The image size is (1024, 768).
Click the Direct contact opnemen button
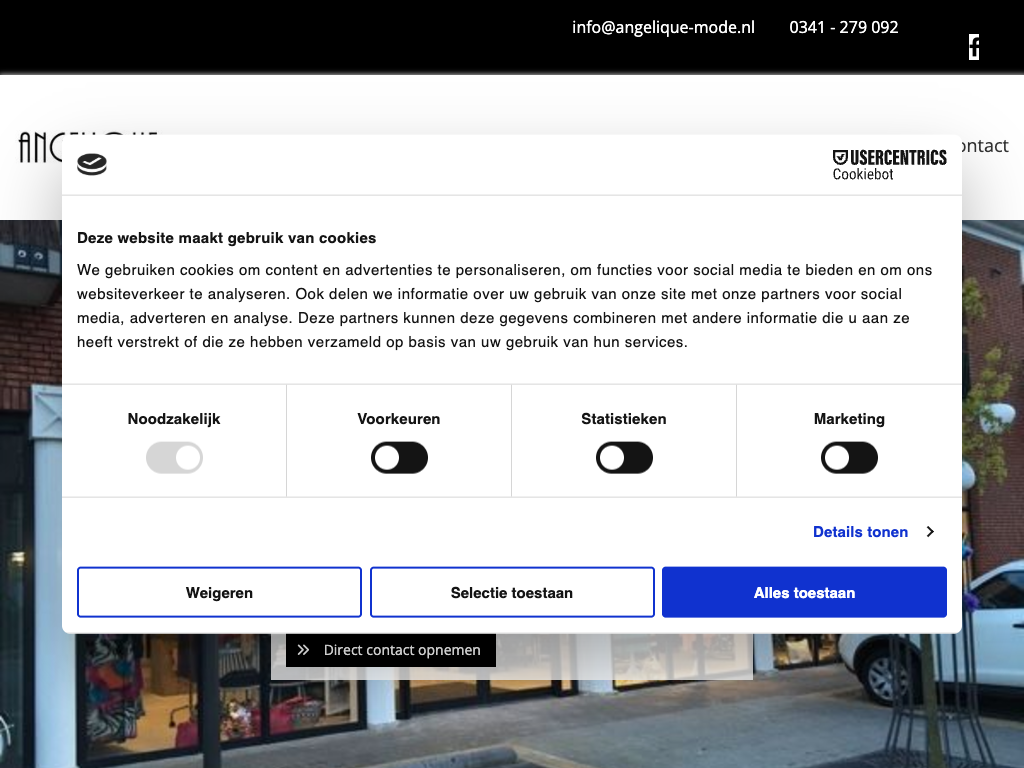pos(391,650)
